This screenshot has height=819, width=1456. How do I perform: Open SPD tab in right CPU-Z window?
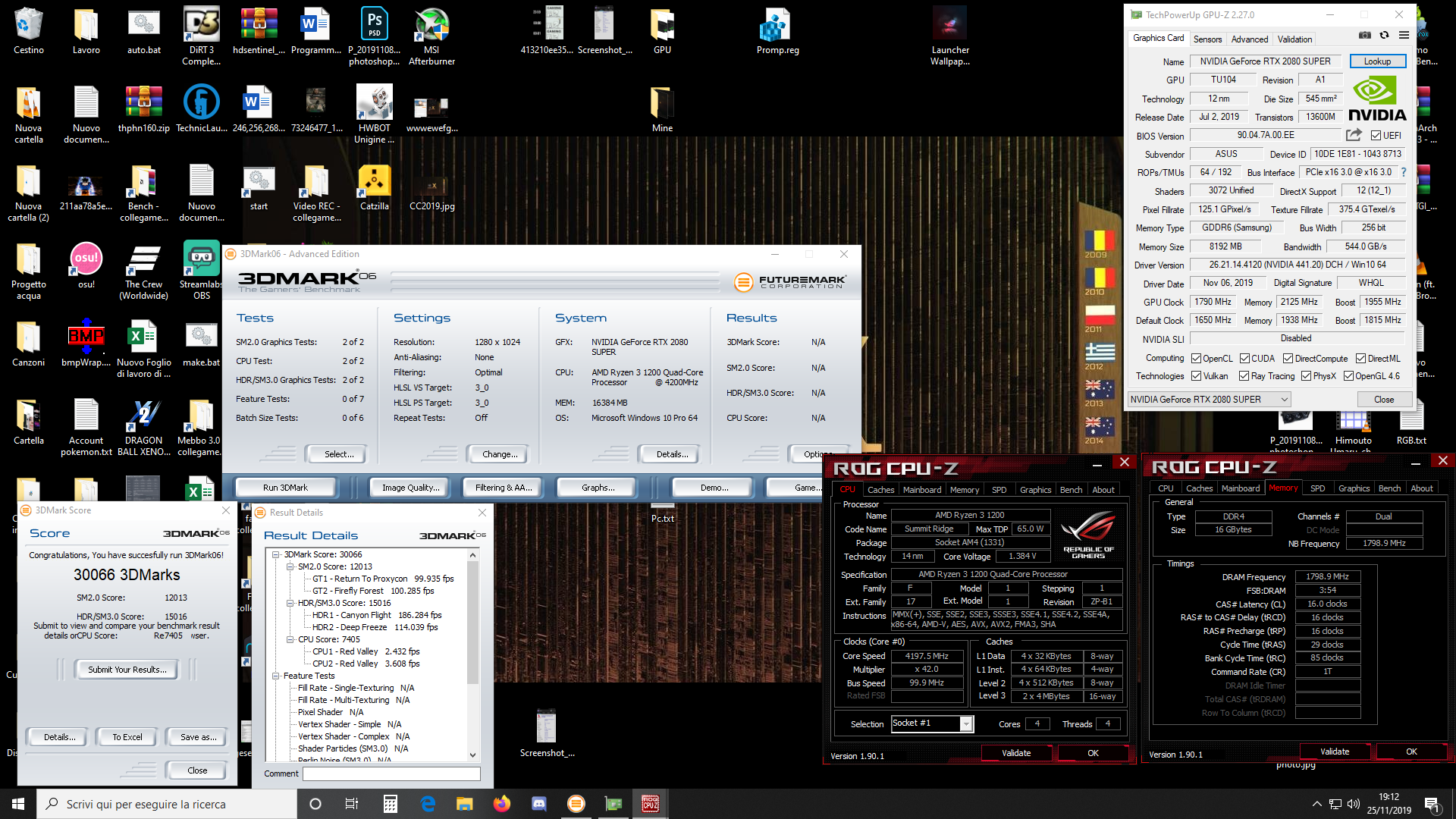[1317, 488]
